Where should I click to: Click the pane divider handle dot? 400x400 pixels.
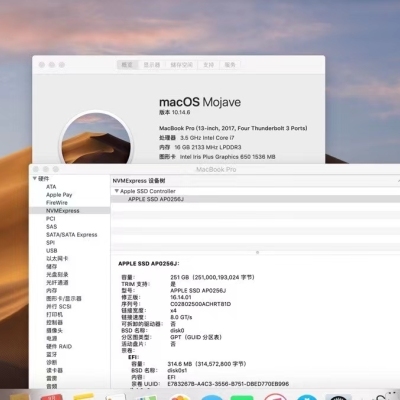[x=257, y=253]
